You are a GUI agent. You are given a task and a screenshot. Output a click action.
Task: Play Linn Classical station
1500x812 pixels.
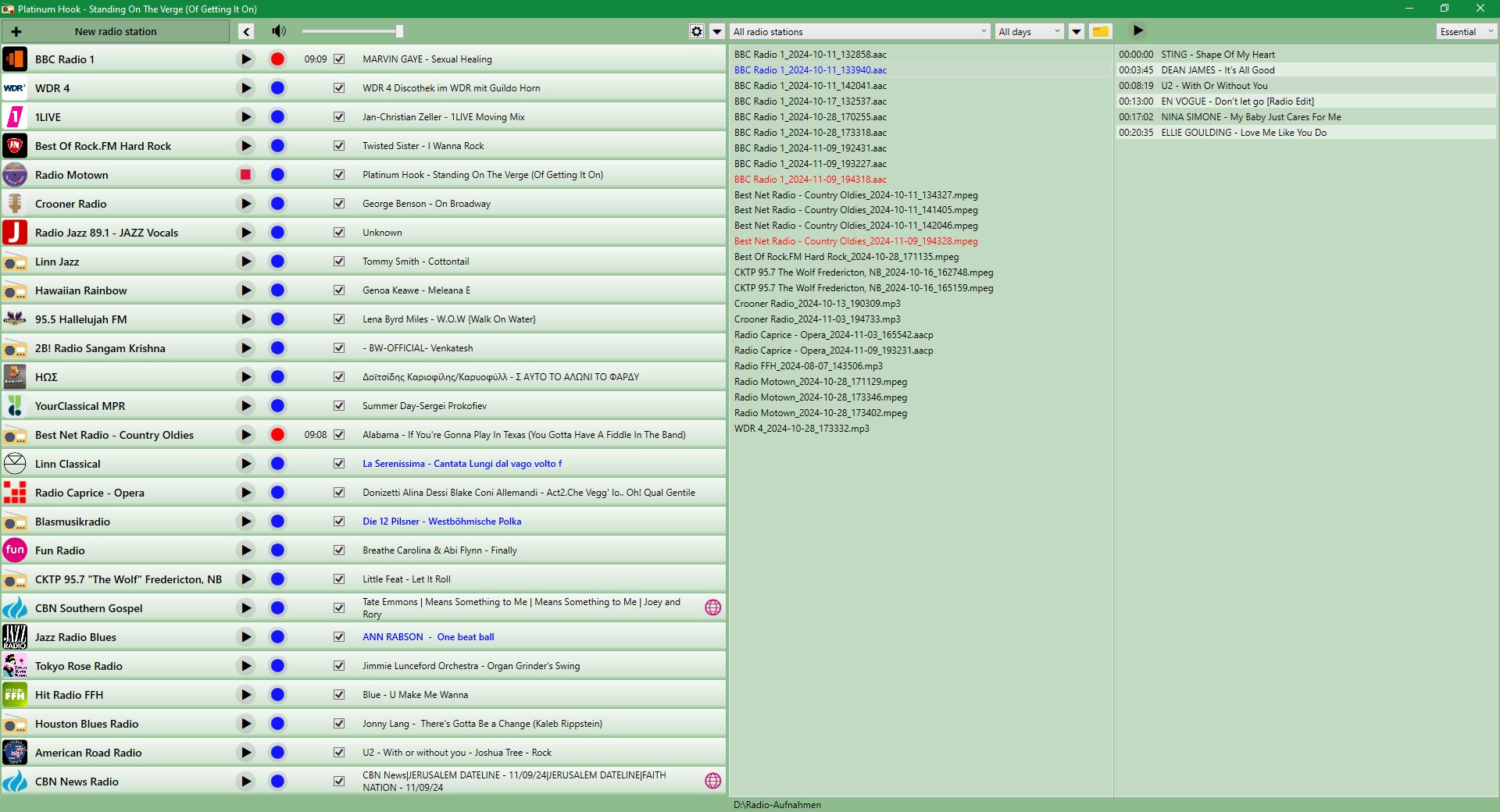pos(246,464)
